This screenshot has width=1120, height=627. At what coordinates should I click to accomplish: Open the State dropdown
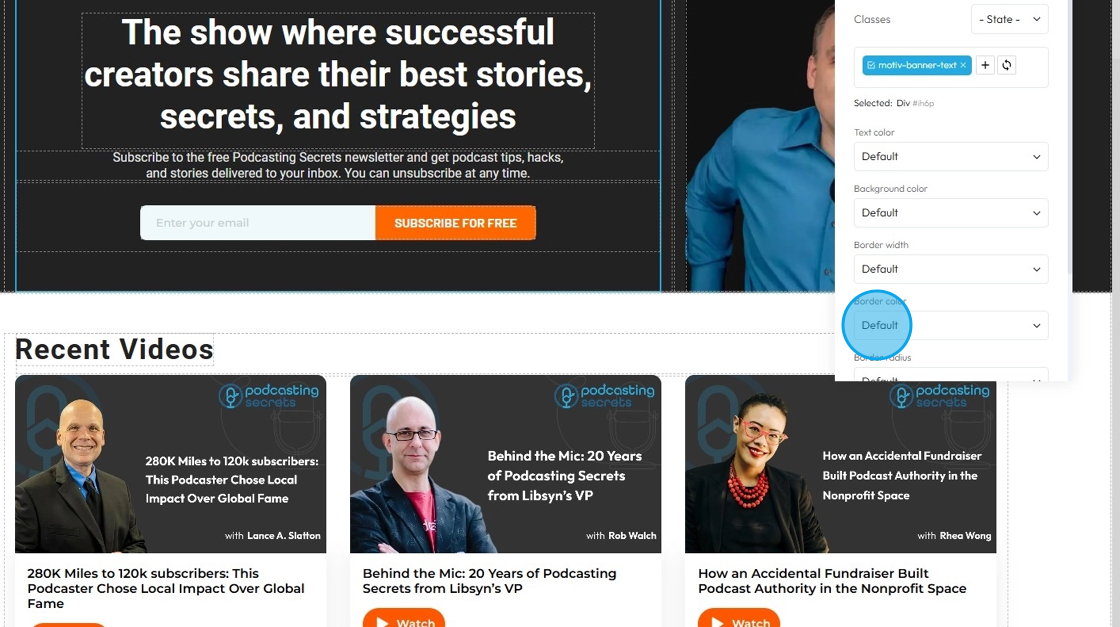(x=1009, y=19)
